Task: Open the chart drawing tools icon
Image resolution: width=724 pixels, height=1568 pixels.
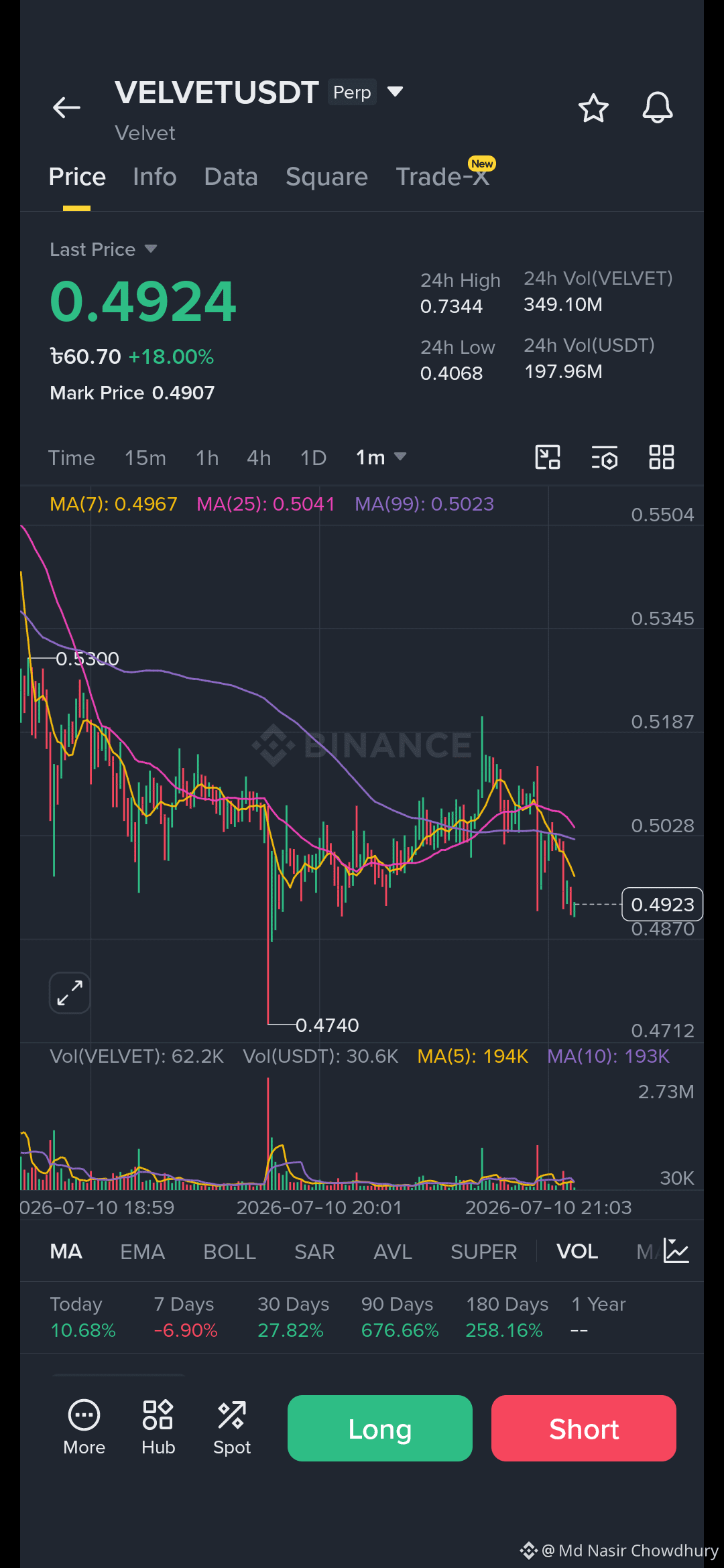Action: (548, 457)
